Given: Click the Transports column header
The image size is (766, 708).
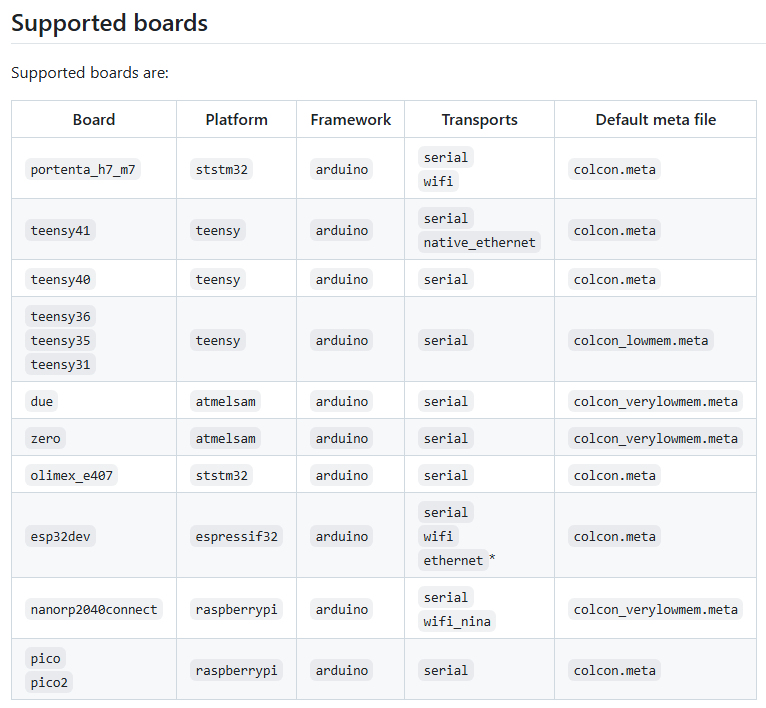Looking at the screenshot, I should coord(479,119).
